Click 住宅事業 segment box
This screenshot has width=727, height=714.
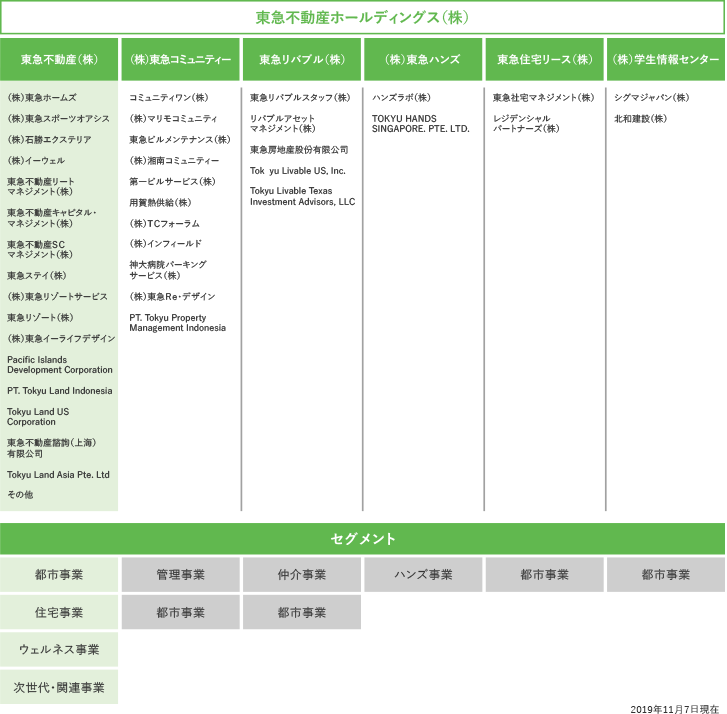tap(59, 612)
